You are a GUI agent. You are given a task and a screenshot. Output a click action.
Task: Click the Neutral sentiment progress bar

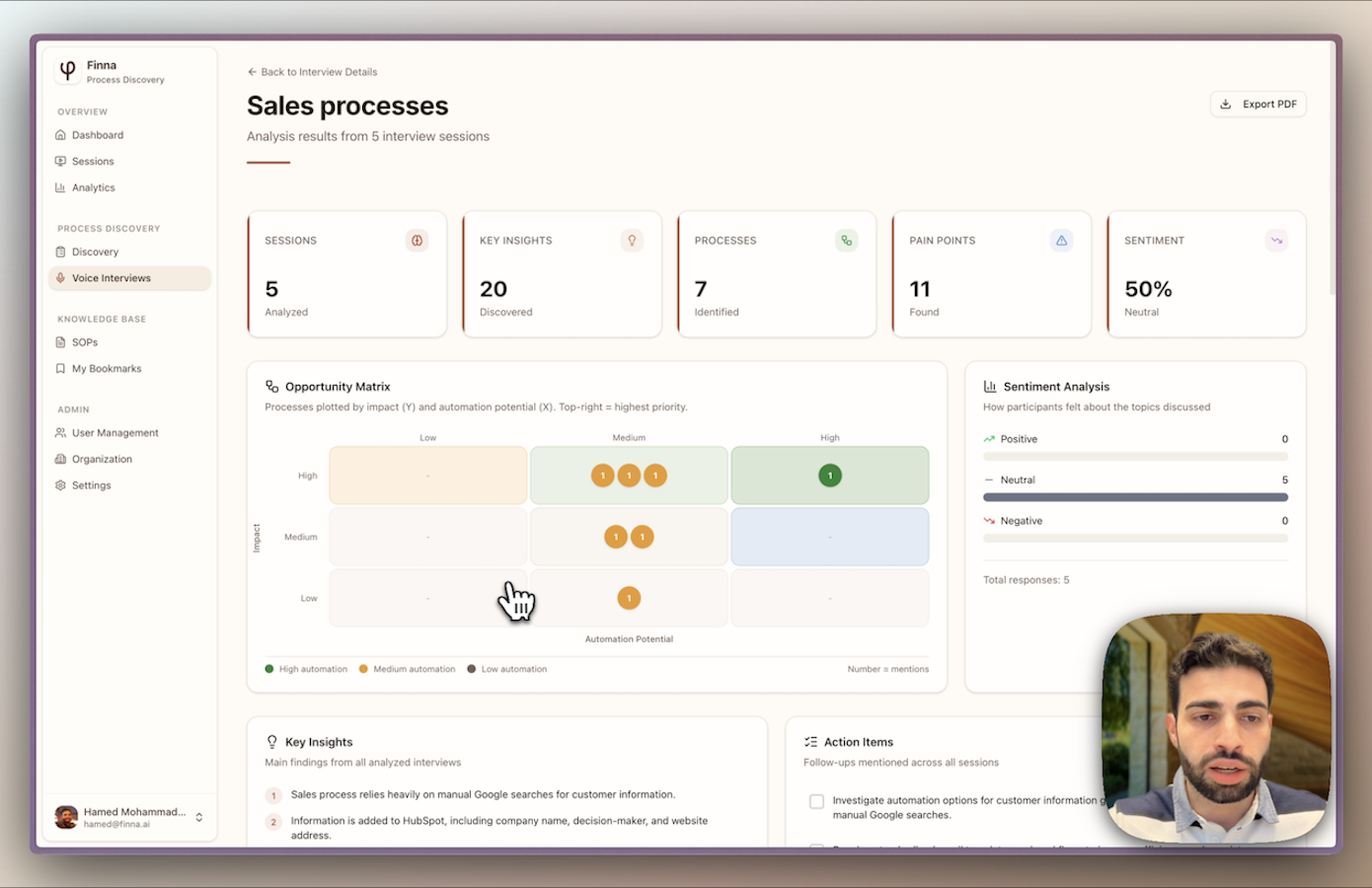(1135, 497)
